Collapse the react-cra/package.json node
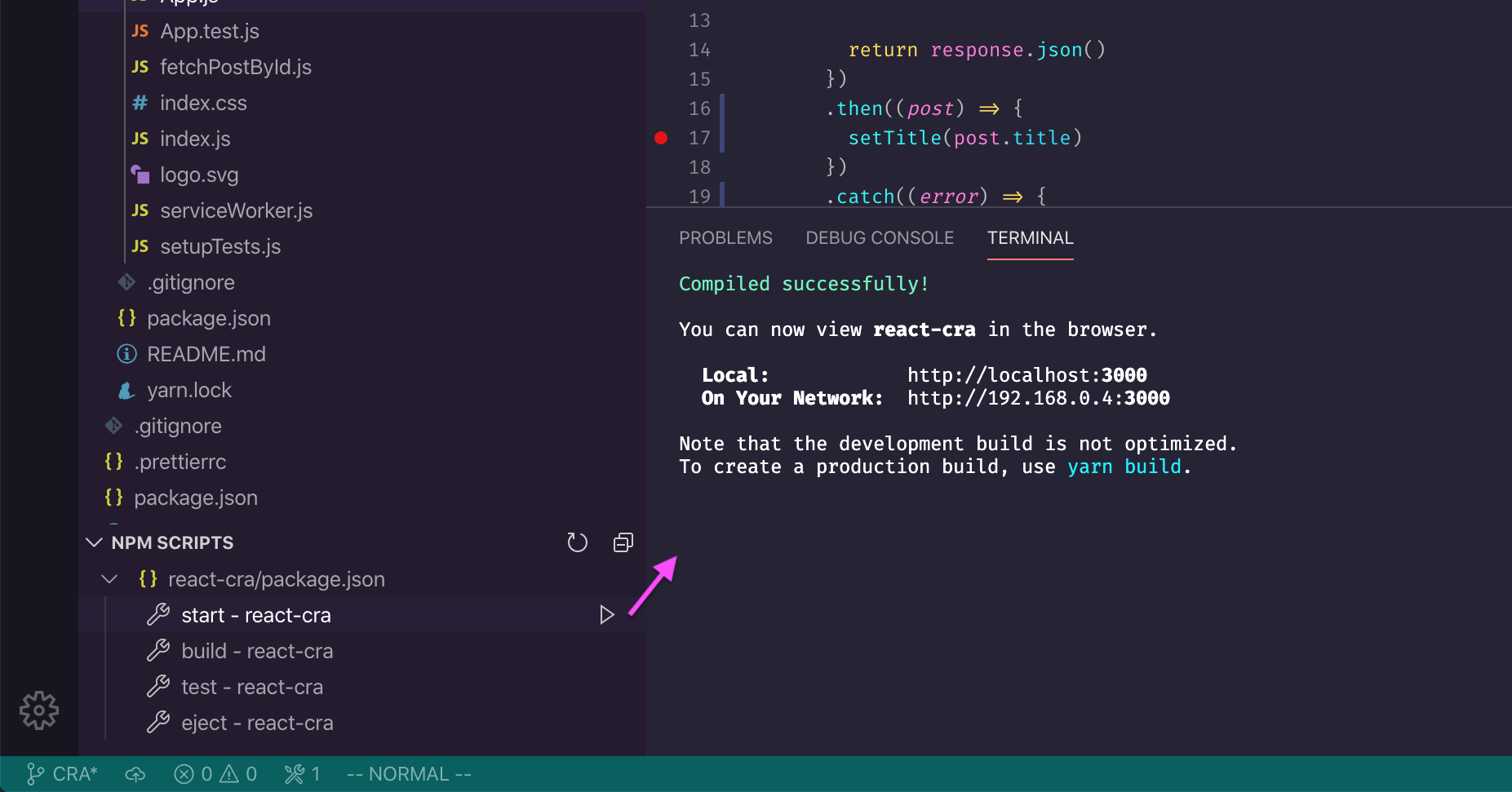Image resolution: width=1512 pixels, height=792 pixels. (109, 579)
